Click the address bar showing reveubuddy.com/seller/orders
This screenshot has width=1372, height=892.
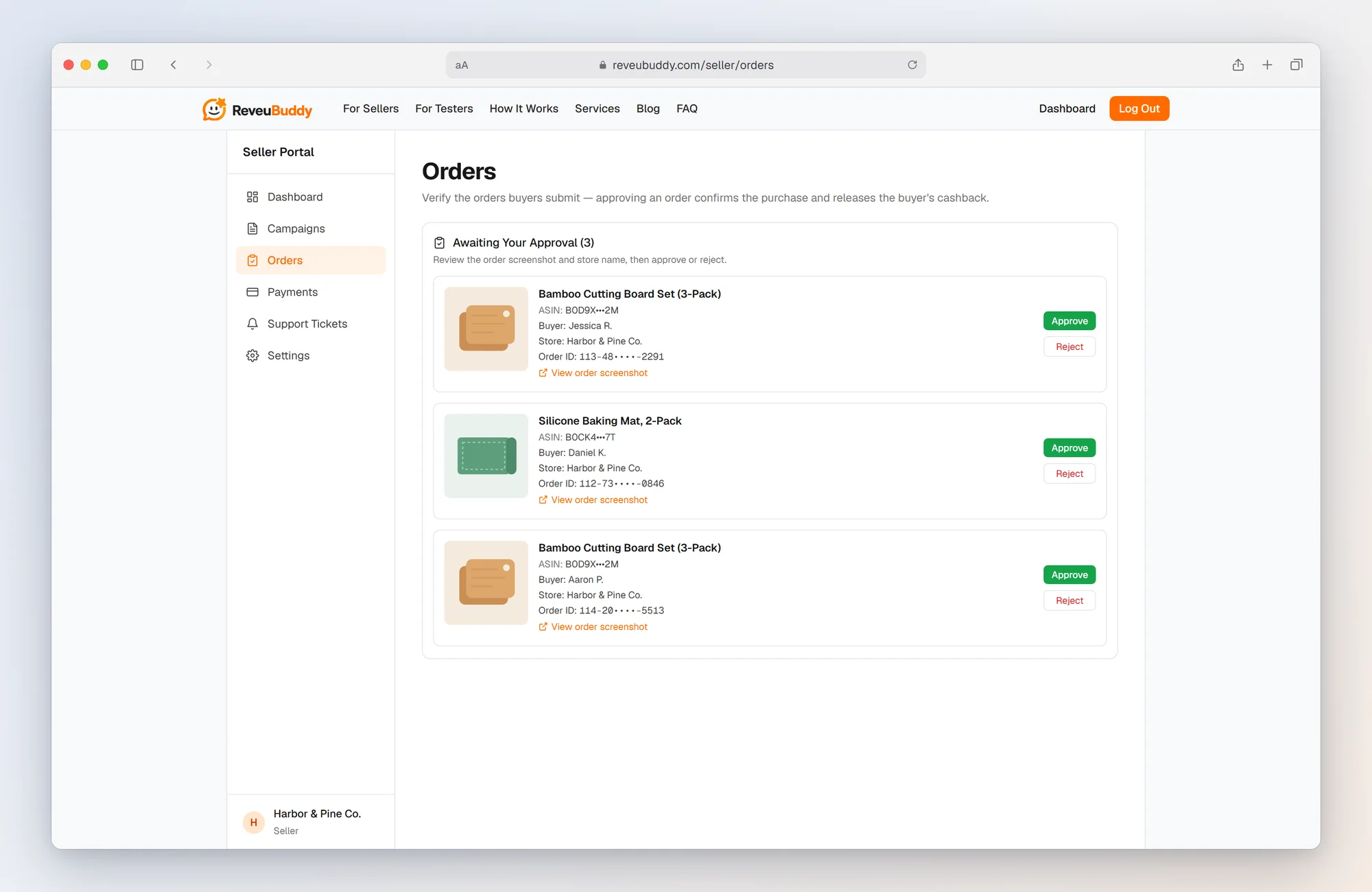point(686,65)
